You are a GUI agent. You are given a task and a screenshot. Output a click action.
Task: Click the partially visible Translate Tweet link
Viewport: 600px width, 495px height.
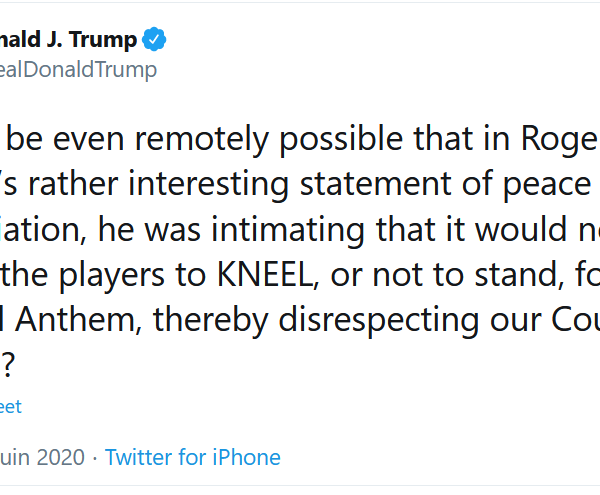tap(10, 407)
